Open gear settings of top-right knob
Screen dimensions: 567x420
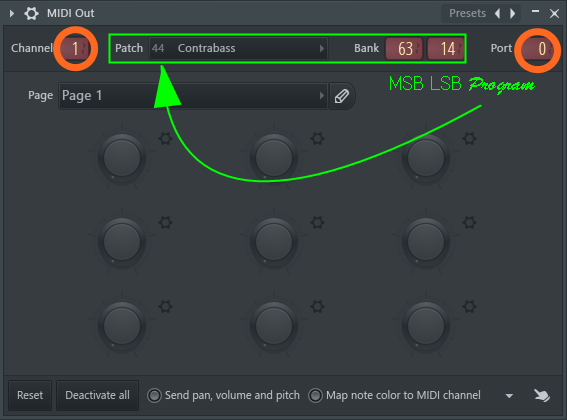(x=469, y=139)
